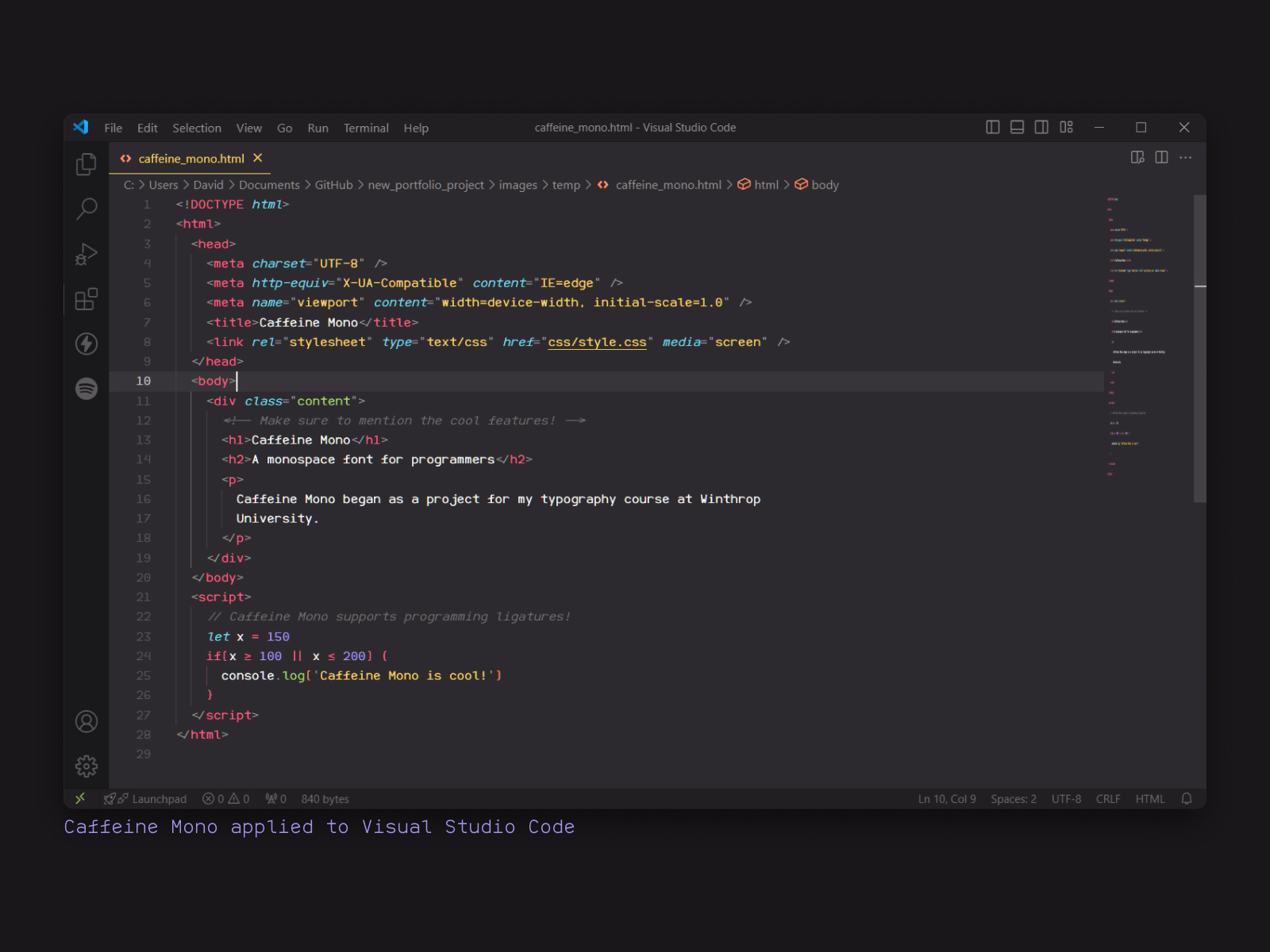This screenshot has height=952, width=1270.
Task: Toggle primary side bar layout icon
Action: (x=992, y=127)
